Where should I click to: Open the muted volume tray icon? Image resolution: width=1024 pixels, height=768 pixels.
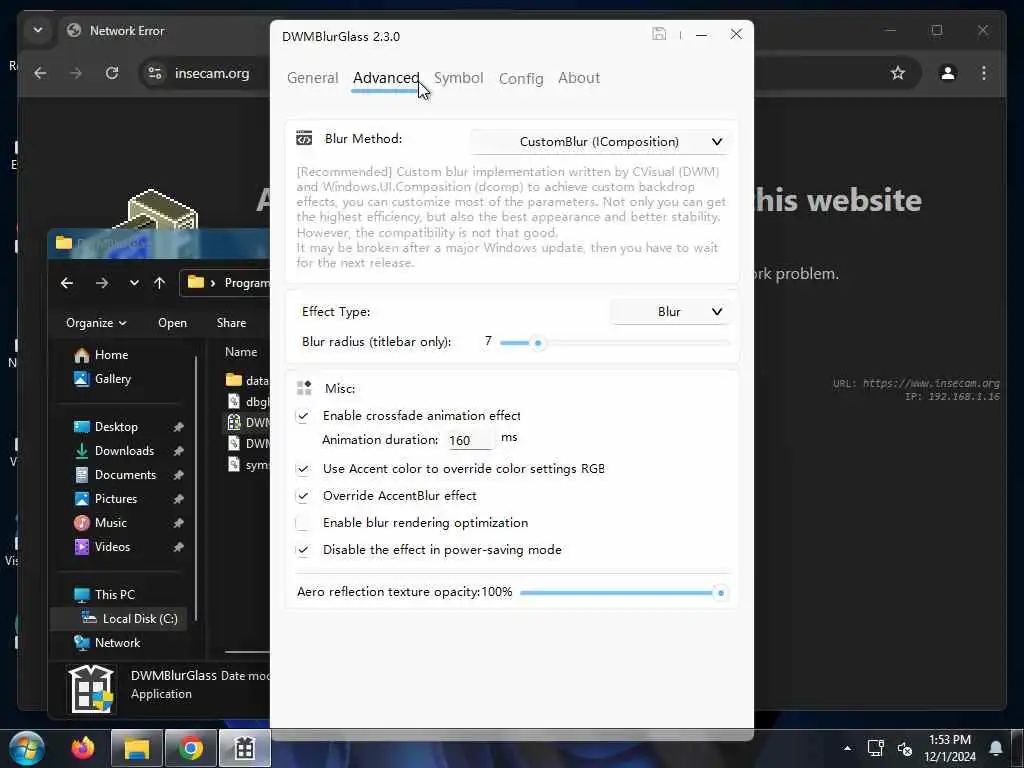pyautogui.click(x=904, y=748)
